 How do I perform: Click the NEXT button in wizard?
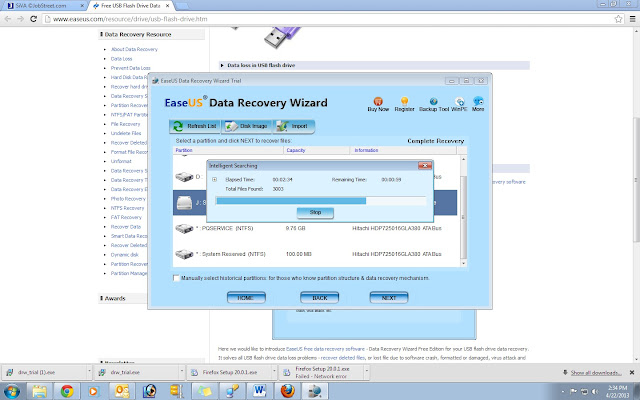click(x=389, y=298)
